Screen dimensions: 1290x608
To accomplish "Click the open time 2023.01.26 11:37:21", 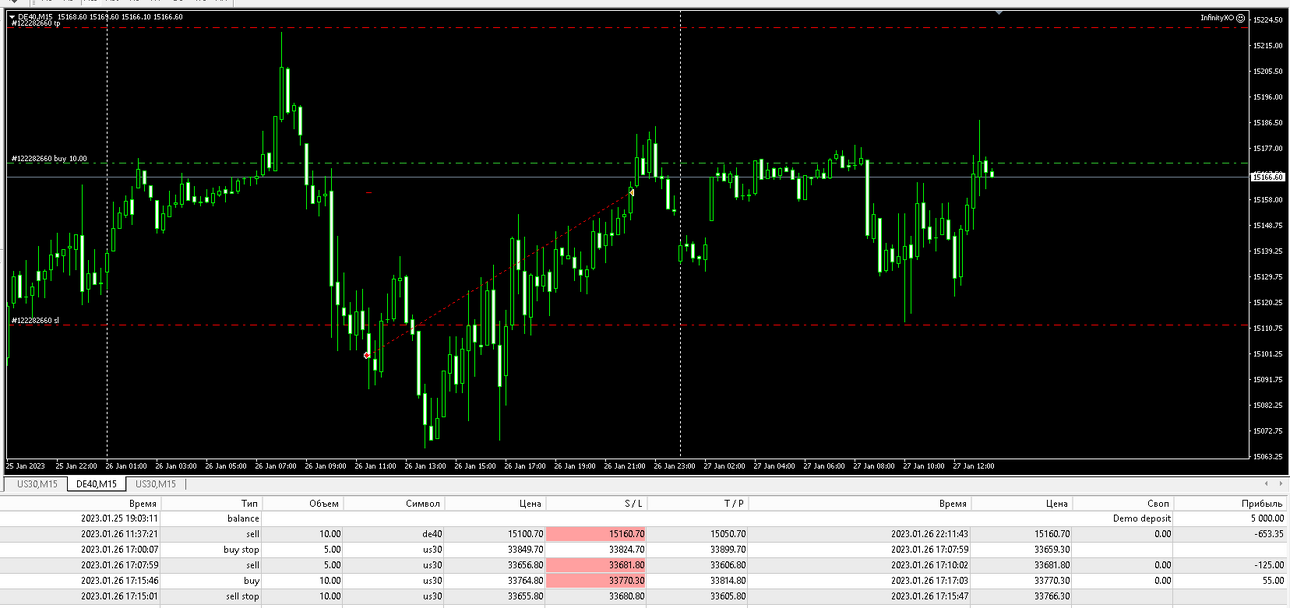I will (x=119, y=534).
